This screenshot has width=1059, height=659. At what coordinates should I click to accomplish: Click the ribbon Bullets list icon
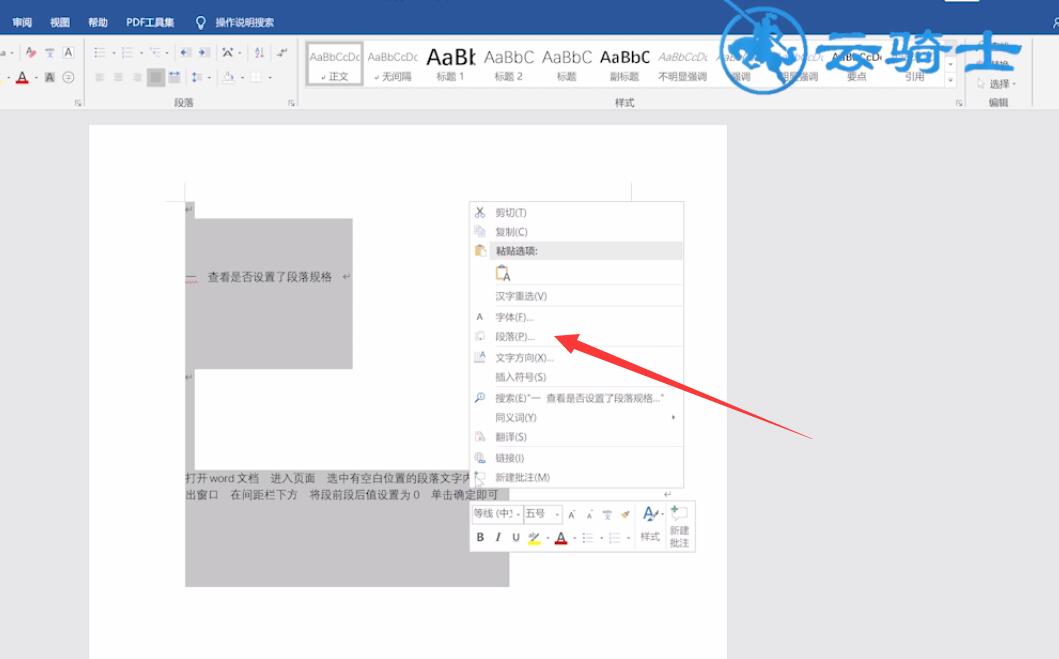pos(100,53)
